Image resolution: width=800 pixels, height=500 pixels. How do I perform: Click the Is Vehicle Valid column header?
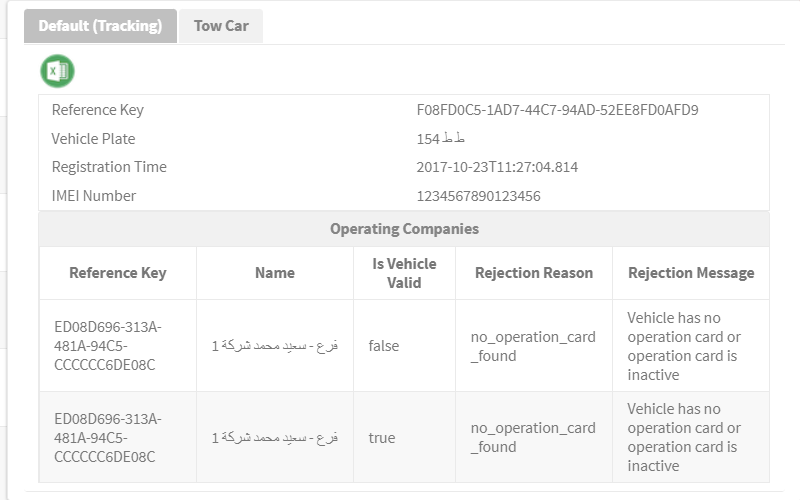404,273
